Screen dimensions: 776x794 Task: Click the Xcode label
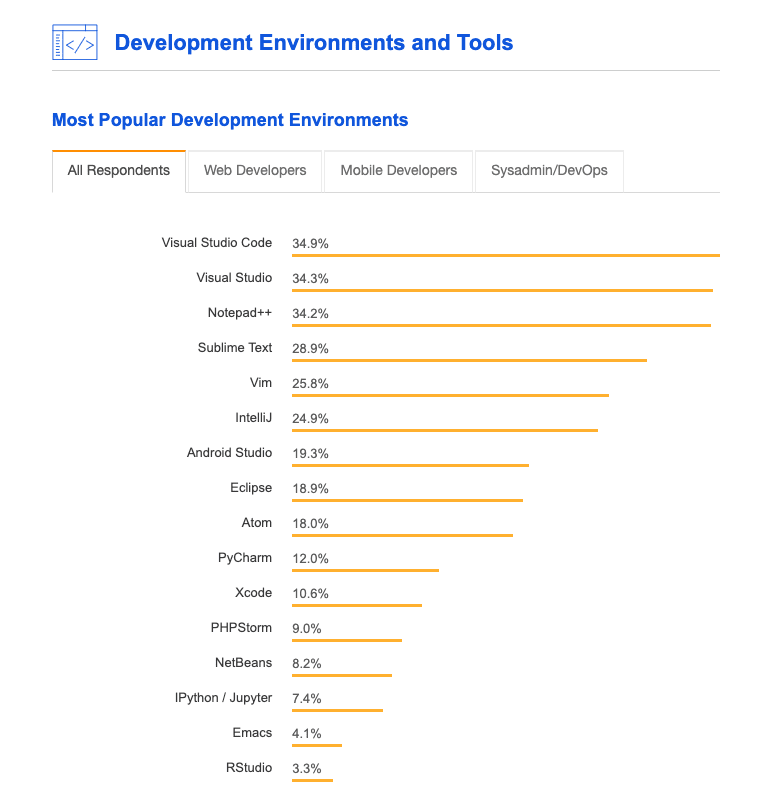(253, 592)
